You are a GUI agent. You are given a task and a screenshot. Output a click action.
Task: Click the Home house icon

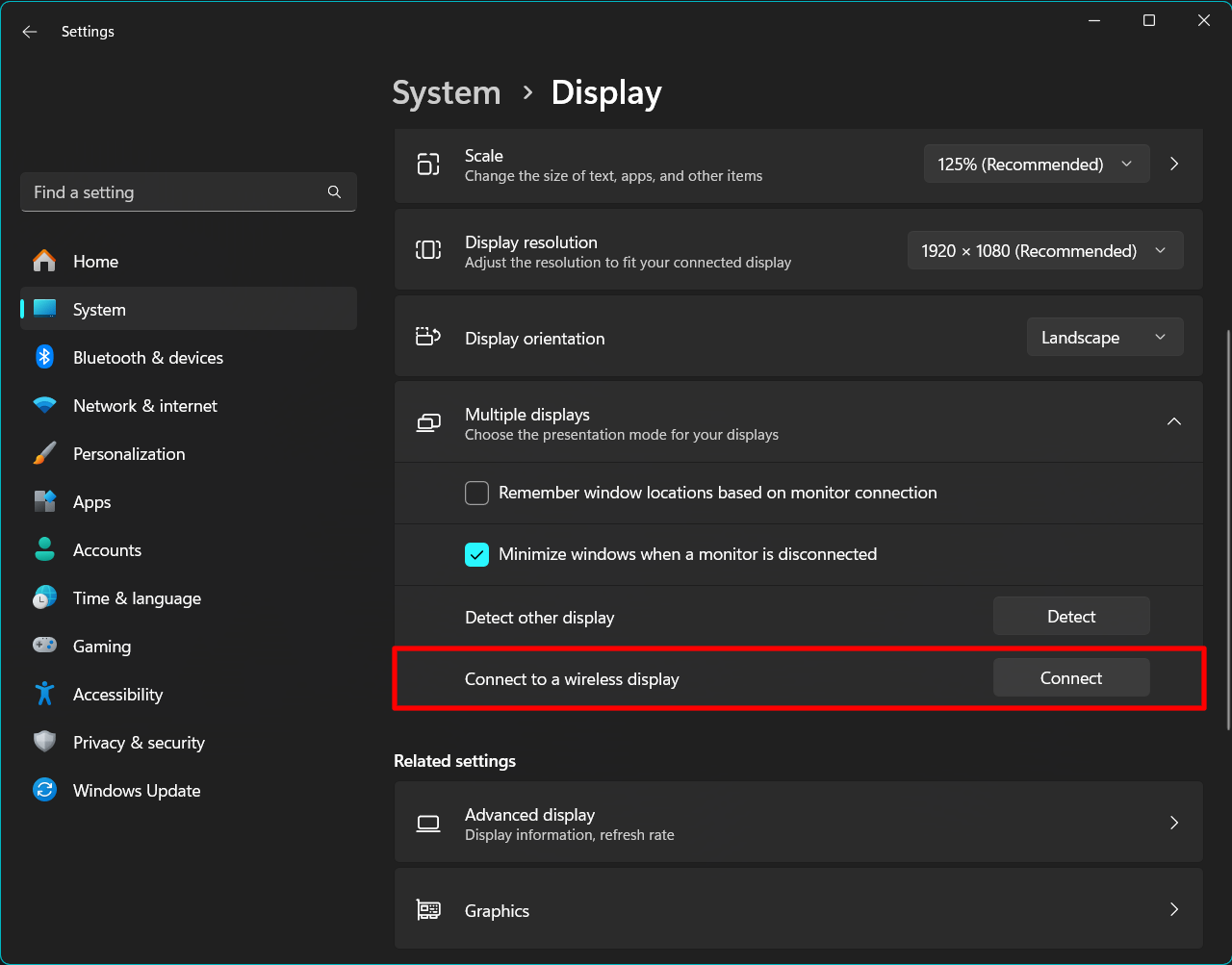click(44, 261)
